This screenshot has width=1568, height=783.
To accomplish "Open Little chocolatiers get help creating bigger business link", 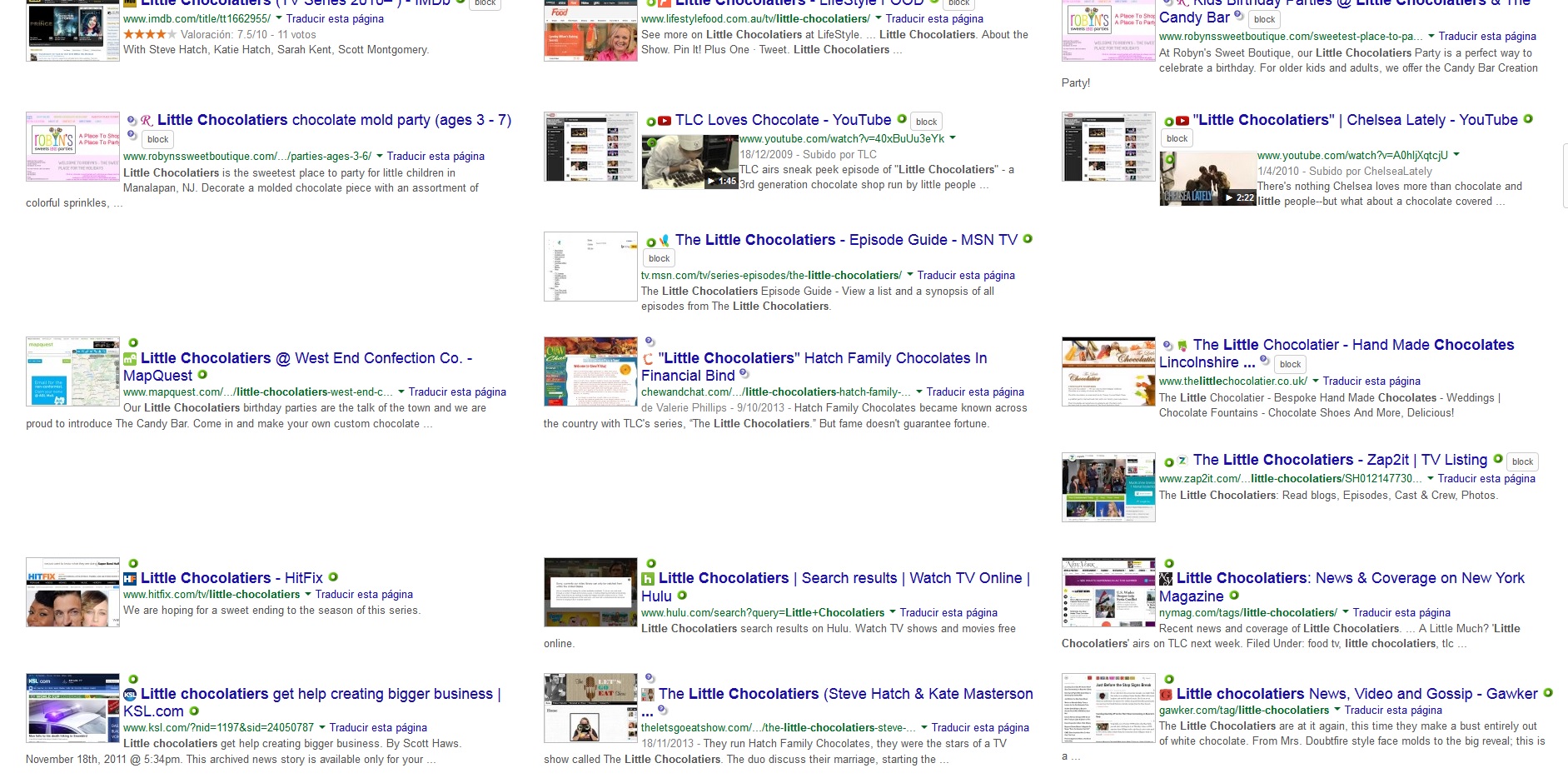I will click(312, 702).
